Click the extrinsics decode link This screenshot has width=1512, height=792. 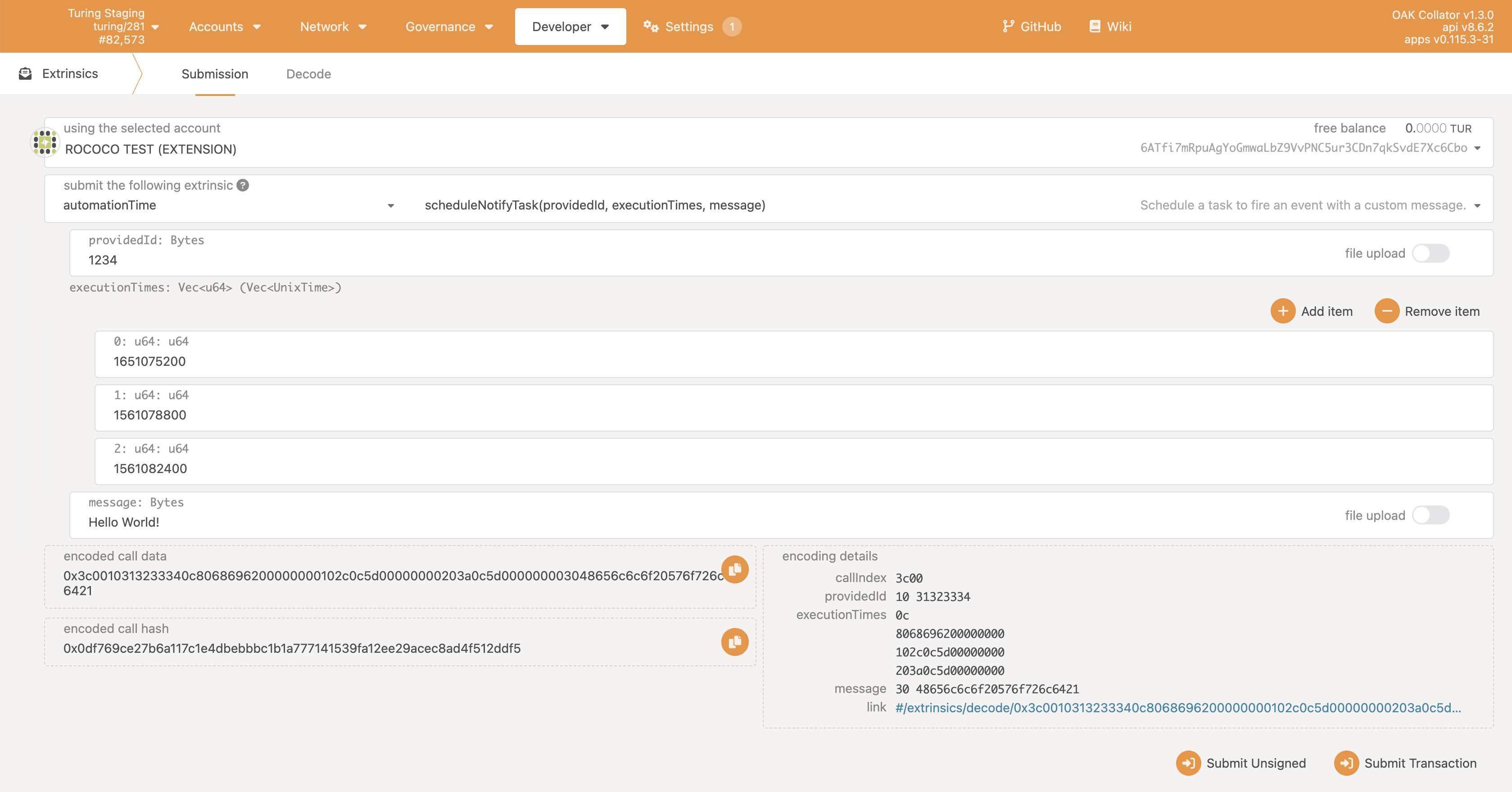[x=1178, y=708]
